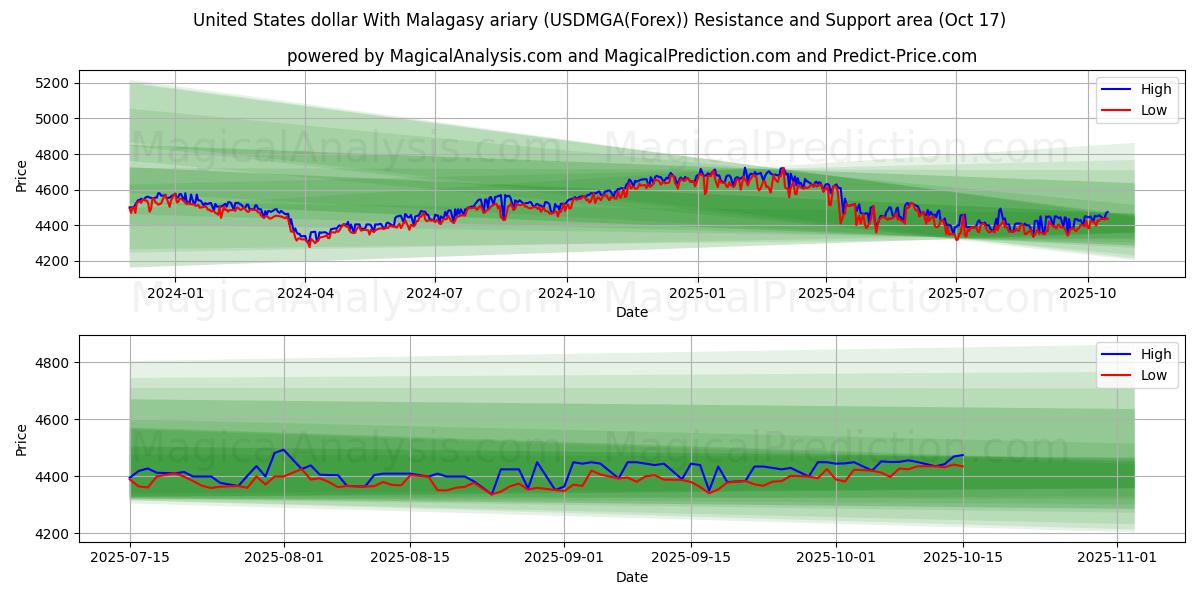
Task: Select the blue High swatch in bottom chart legend
Action: coord(1116,354)
